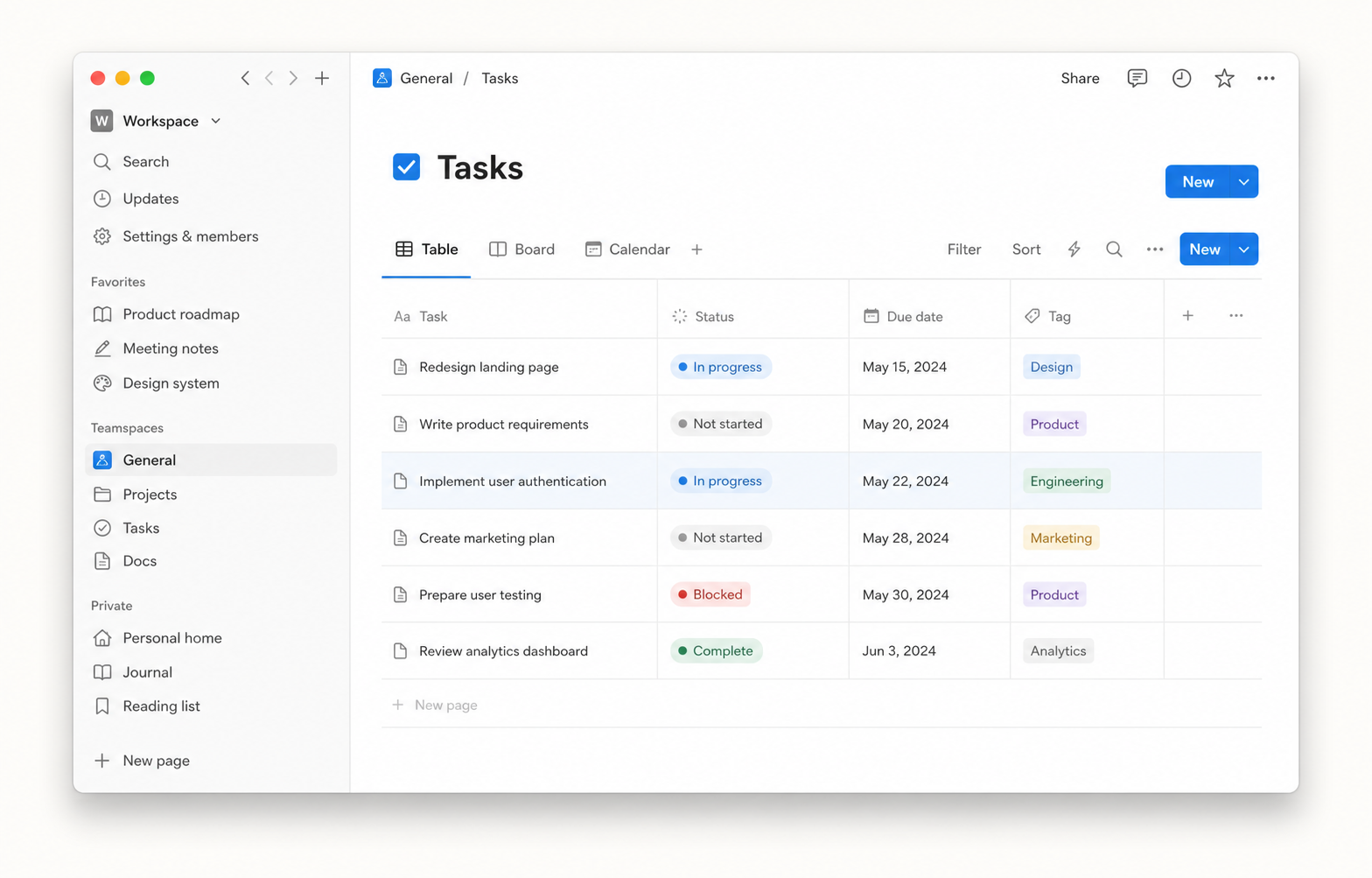Image resolution: width=1372 pixels, height=878 pixels.
Task: Click New page at sidebar bottom
Action: click(211, 761)
